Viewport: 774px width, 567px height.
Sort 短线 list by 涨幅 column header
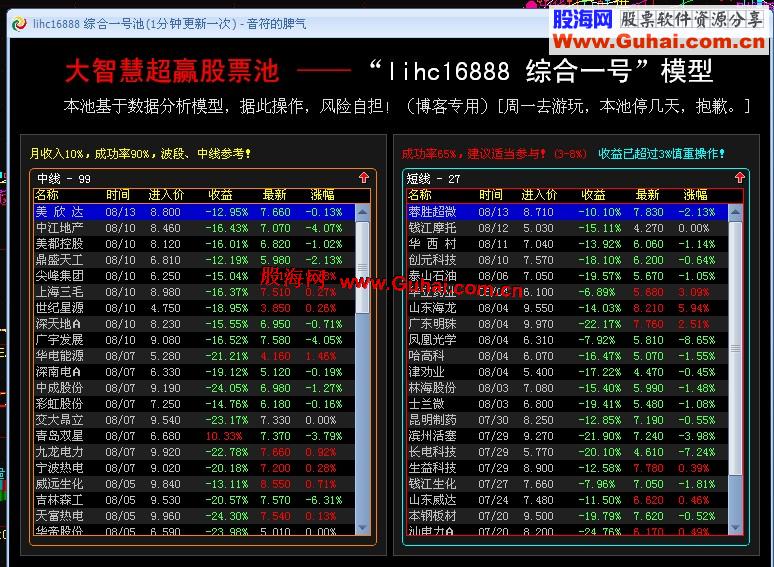click(696, 195)
